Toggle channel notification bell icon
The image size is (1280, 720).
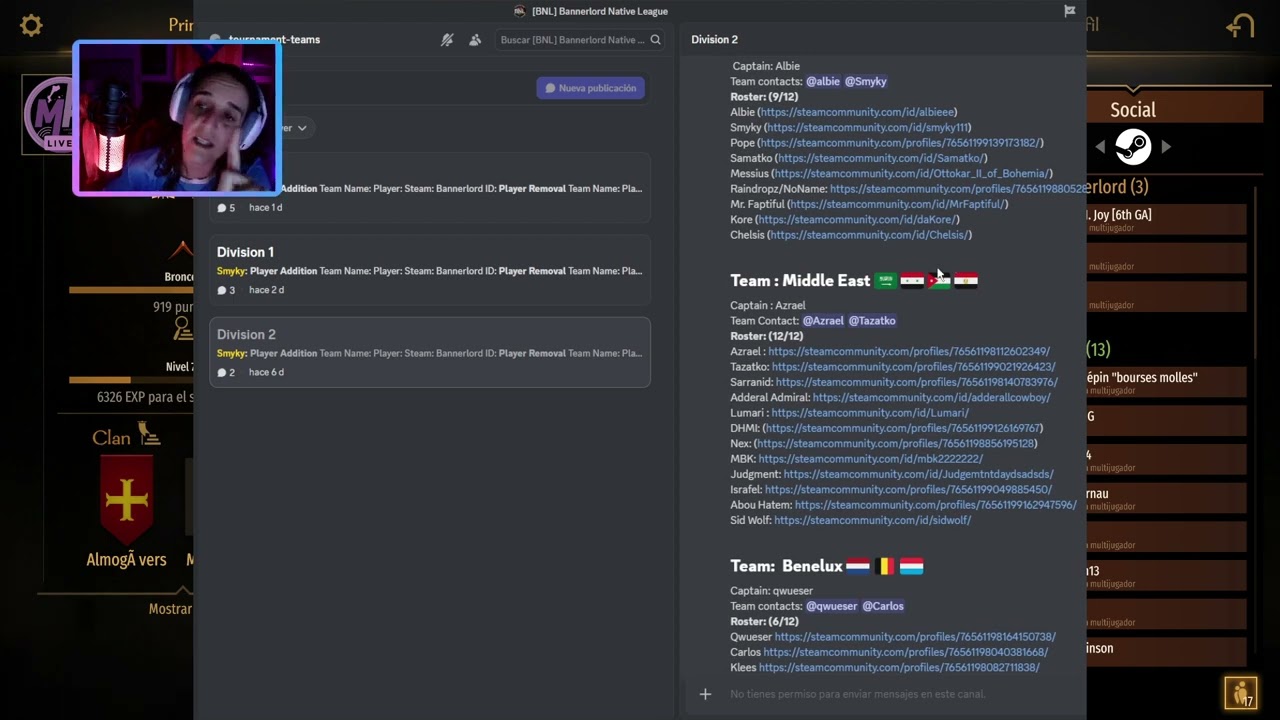447,40
